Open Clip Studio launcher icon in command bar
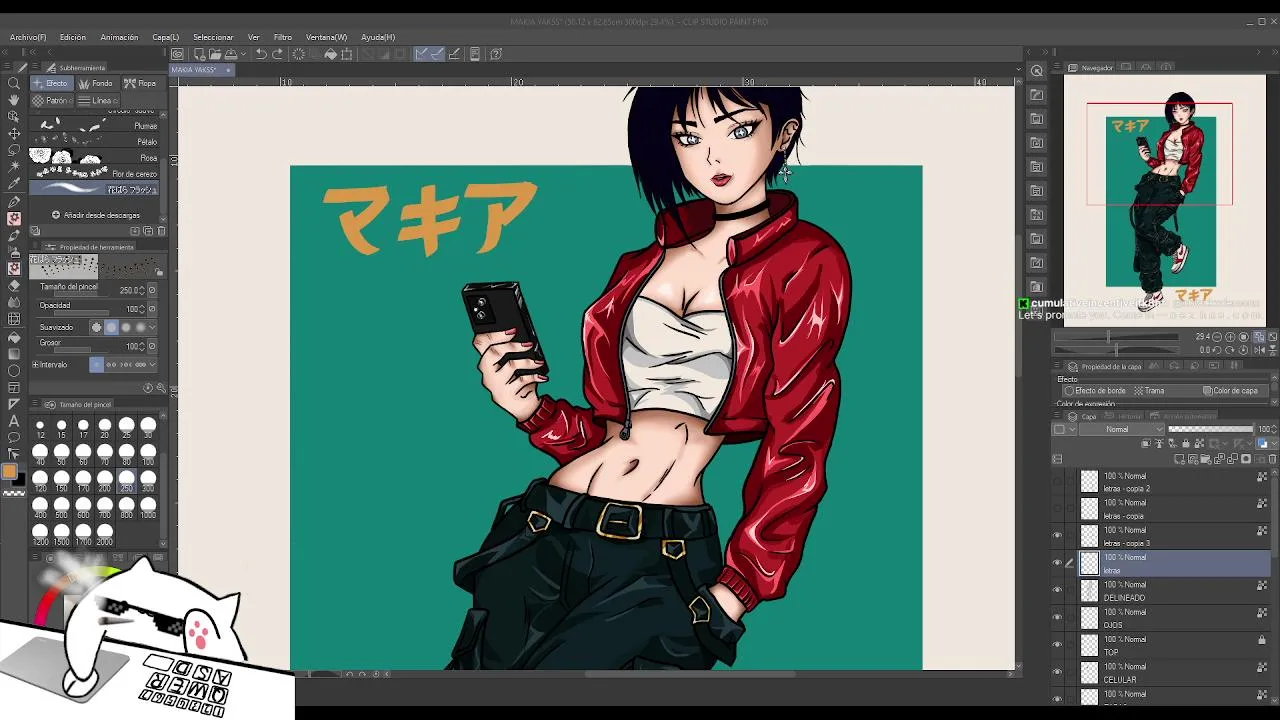1280x720 pixels. tap(177, 54)
